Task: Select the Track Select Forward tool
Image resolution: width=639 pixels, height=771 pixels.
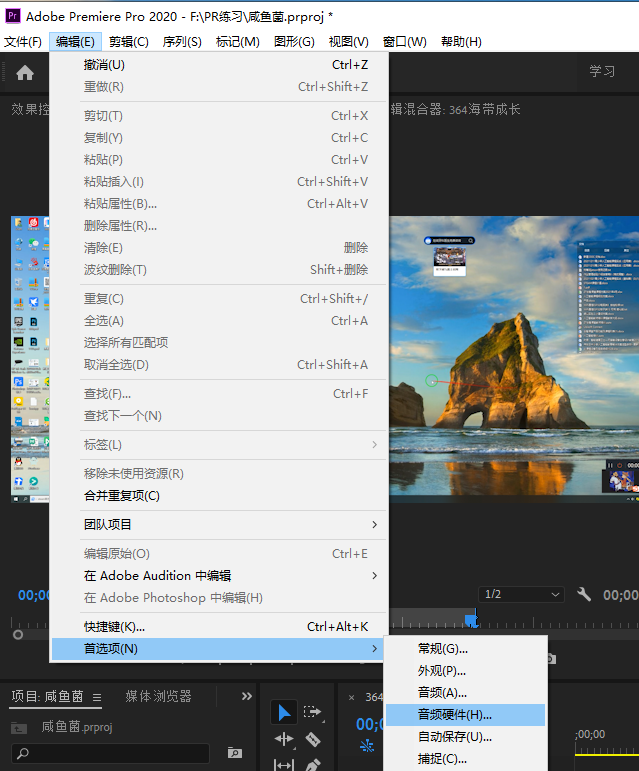Action: [312, 712]
